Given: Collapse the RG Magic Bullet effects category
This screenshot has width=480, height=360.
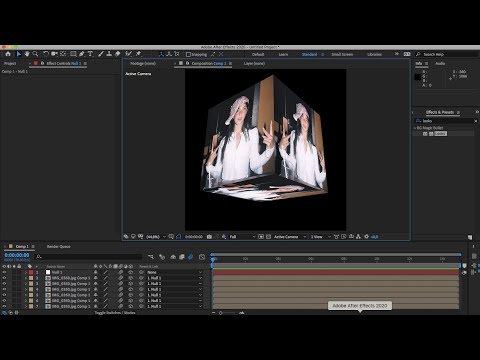Looking at the screenshot, I should click(x=415, y=128).
